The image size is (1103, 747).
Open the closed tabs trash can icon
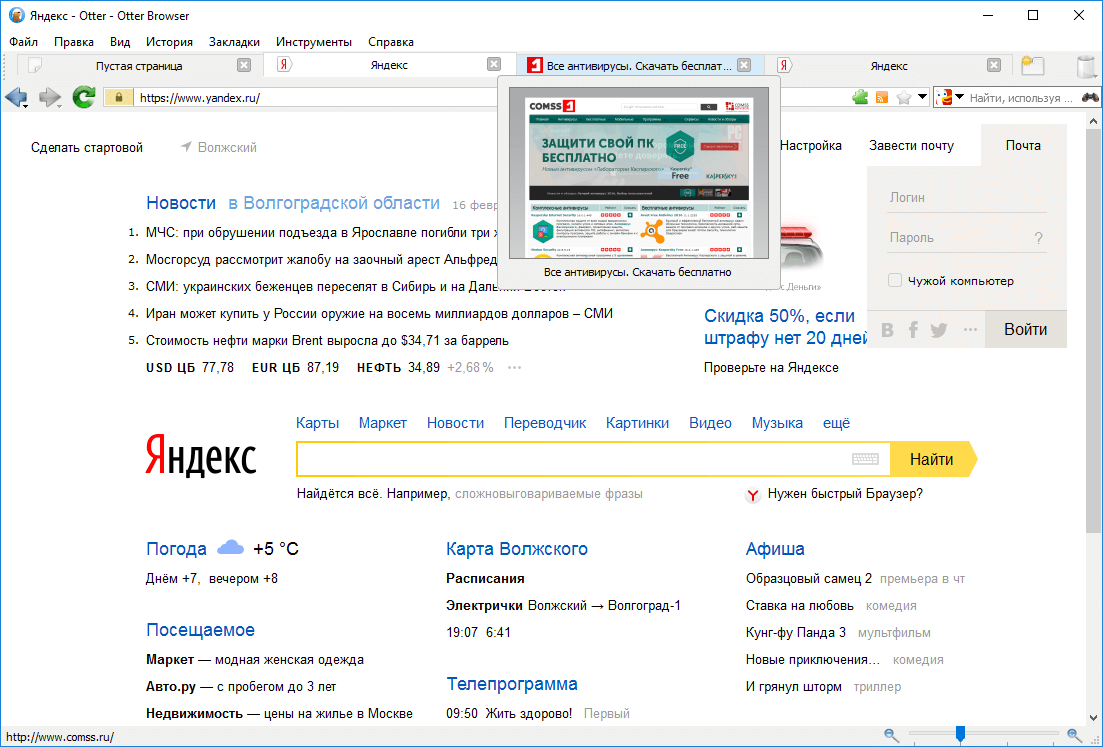point(1088,66)
